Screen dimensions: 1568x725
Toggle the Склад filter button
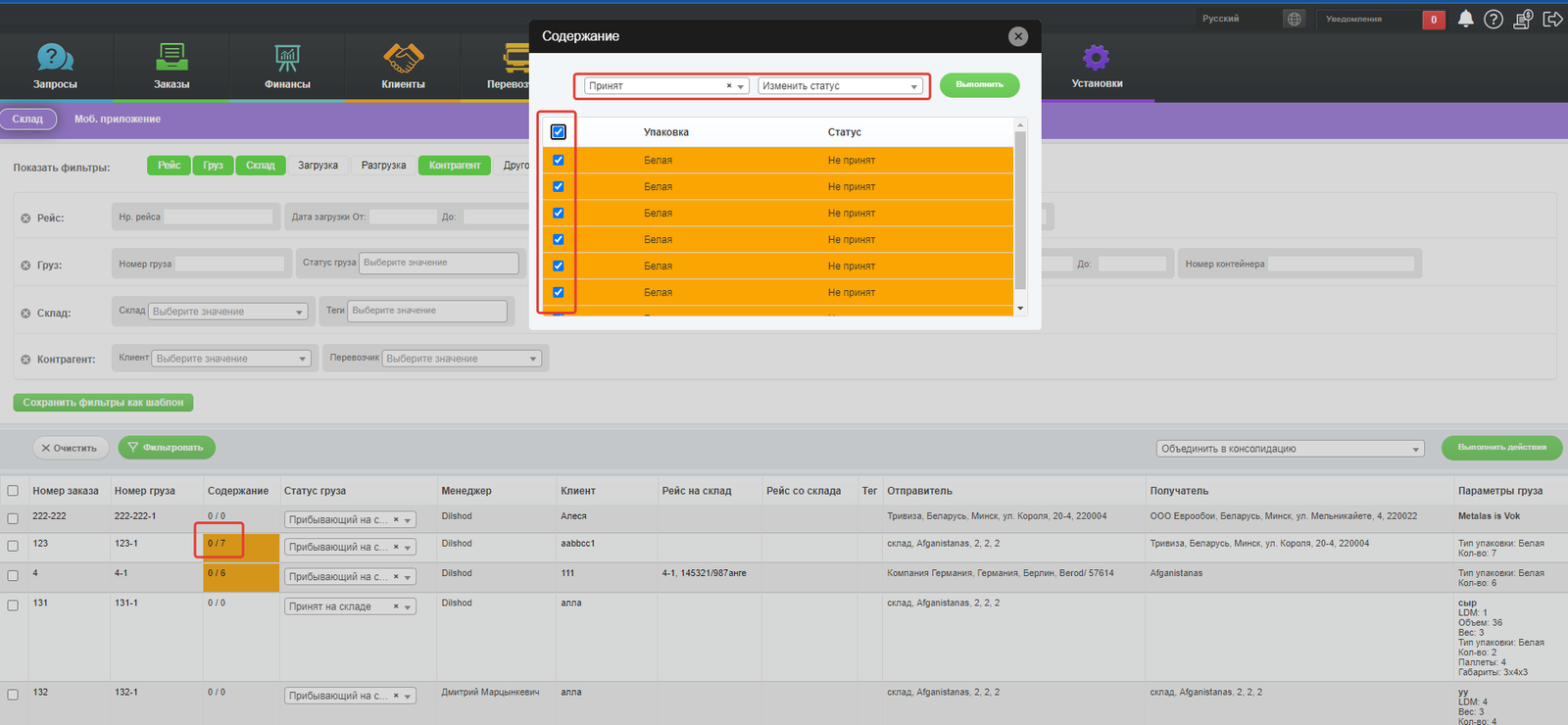(261, 166)
